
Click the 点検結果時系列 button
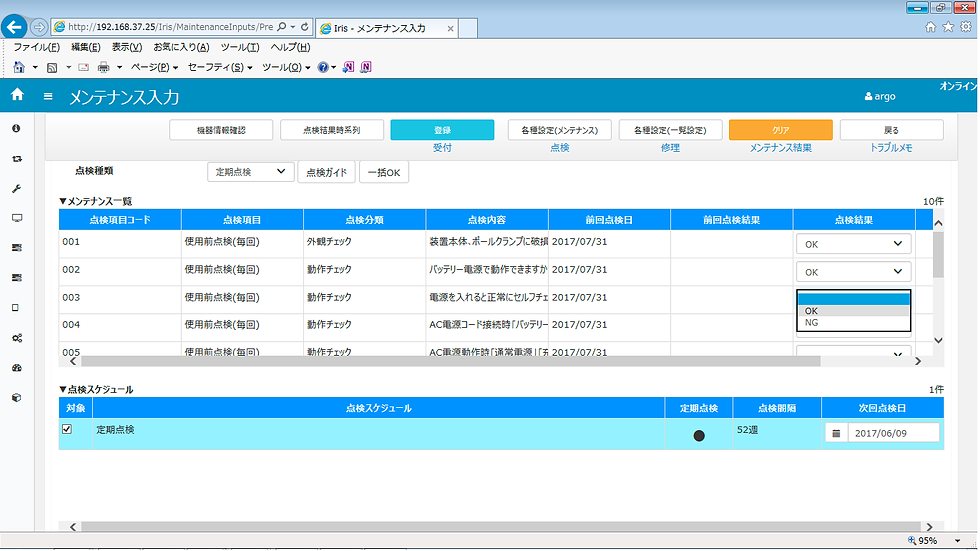click(332, 130)
